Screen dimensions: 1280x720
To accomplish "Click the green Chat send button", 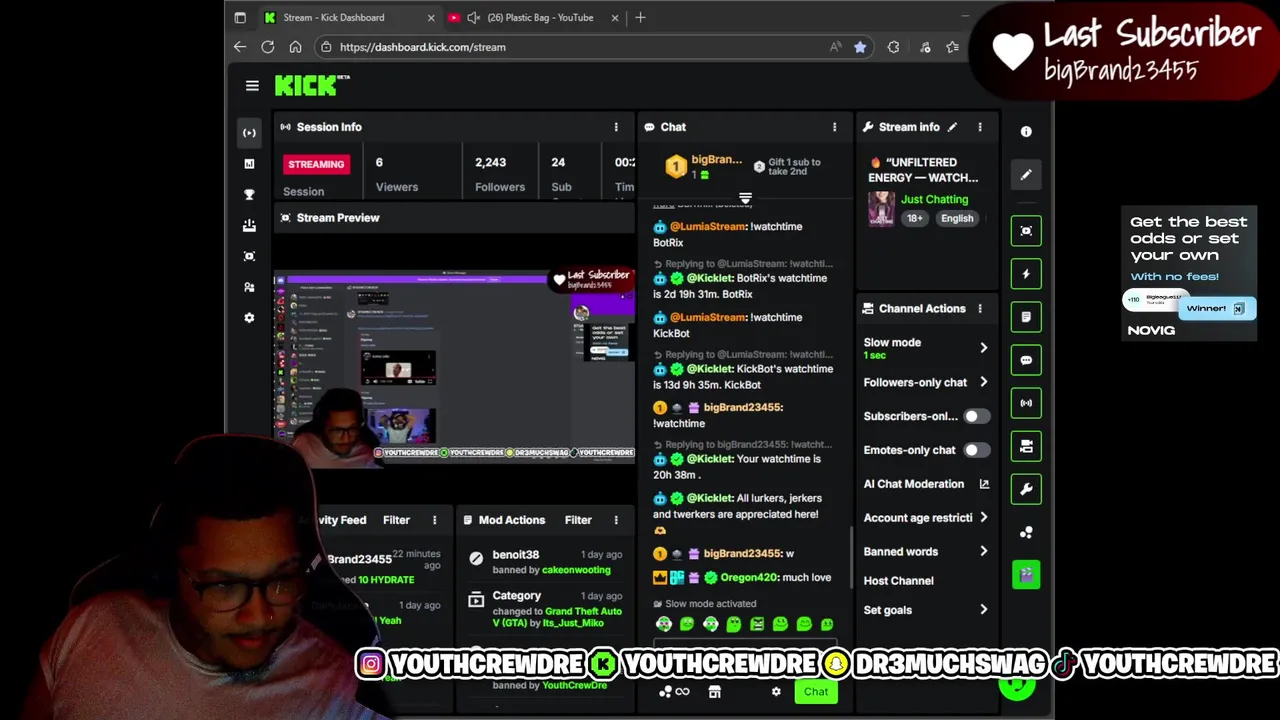I will tap(816, 691).
